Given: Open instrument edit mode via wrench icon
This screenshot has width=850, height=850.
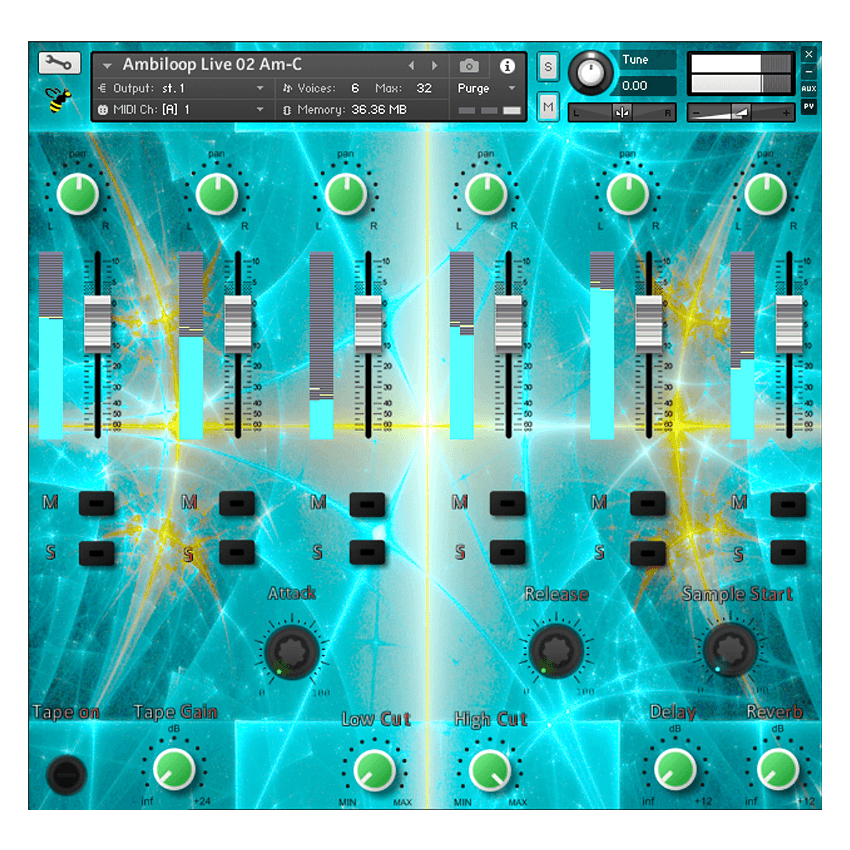Looking at the screenshot, I should pos(59,64).
